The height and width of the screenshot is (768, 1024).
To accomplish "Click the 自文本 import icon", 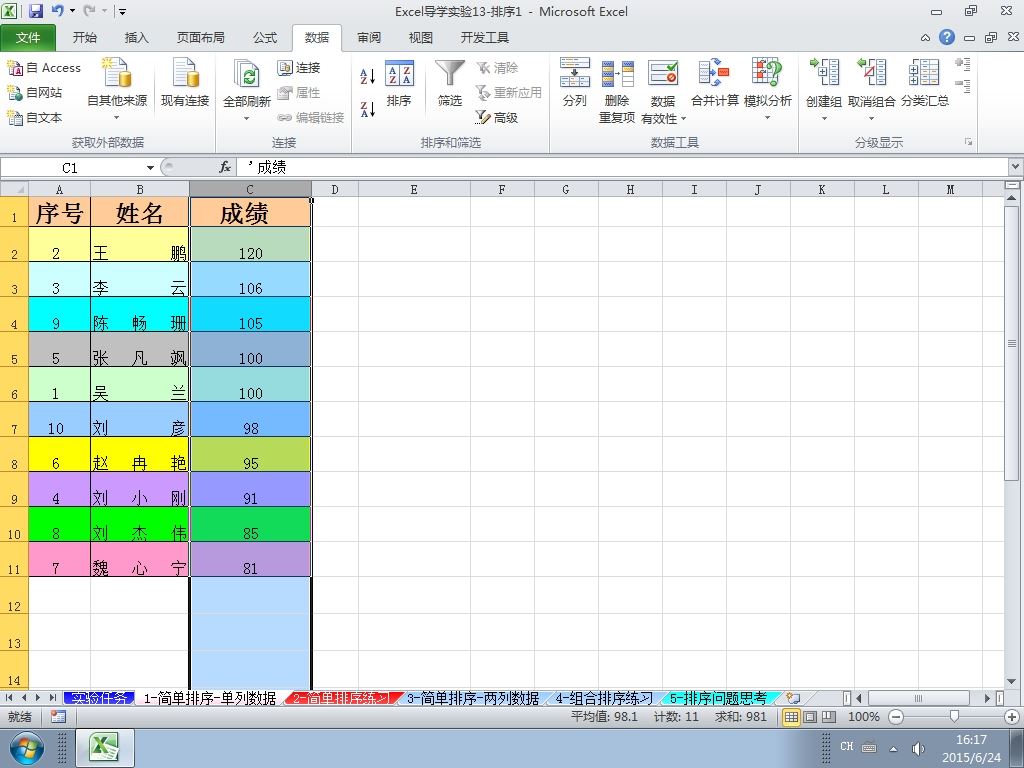I will click(x=14, y=118).
